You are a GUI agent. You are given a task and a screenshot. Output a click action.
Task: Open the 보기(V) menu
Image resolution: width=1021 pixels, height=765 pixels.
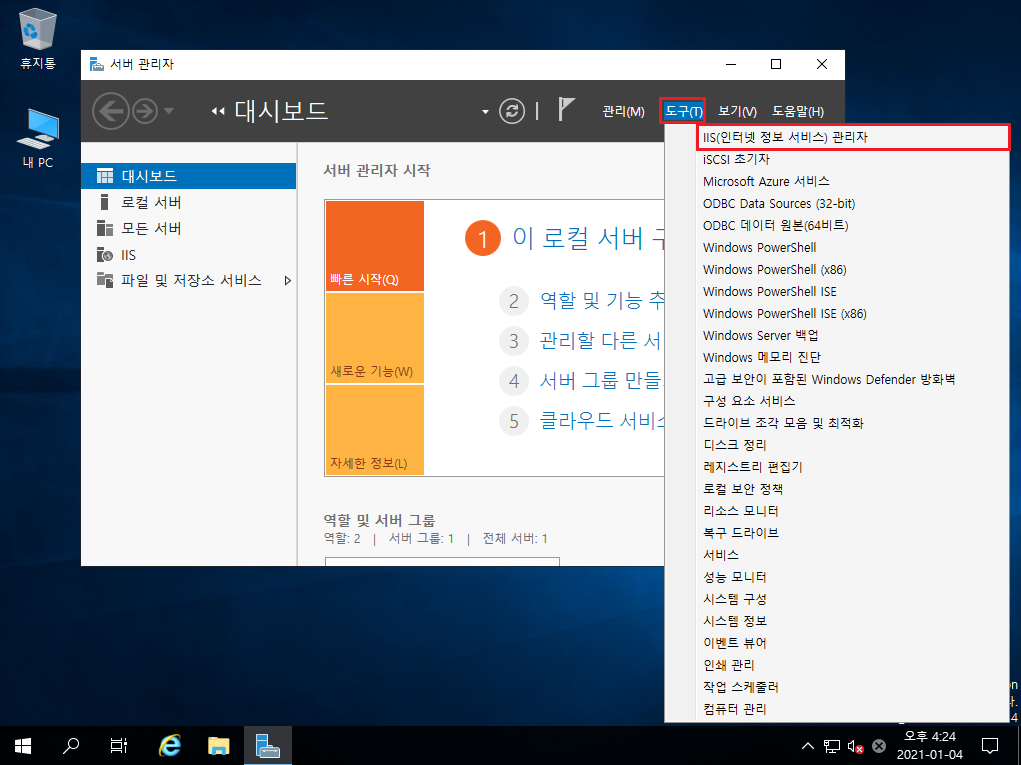(737, 112)
